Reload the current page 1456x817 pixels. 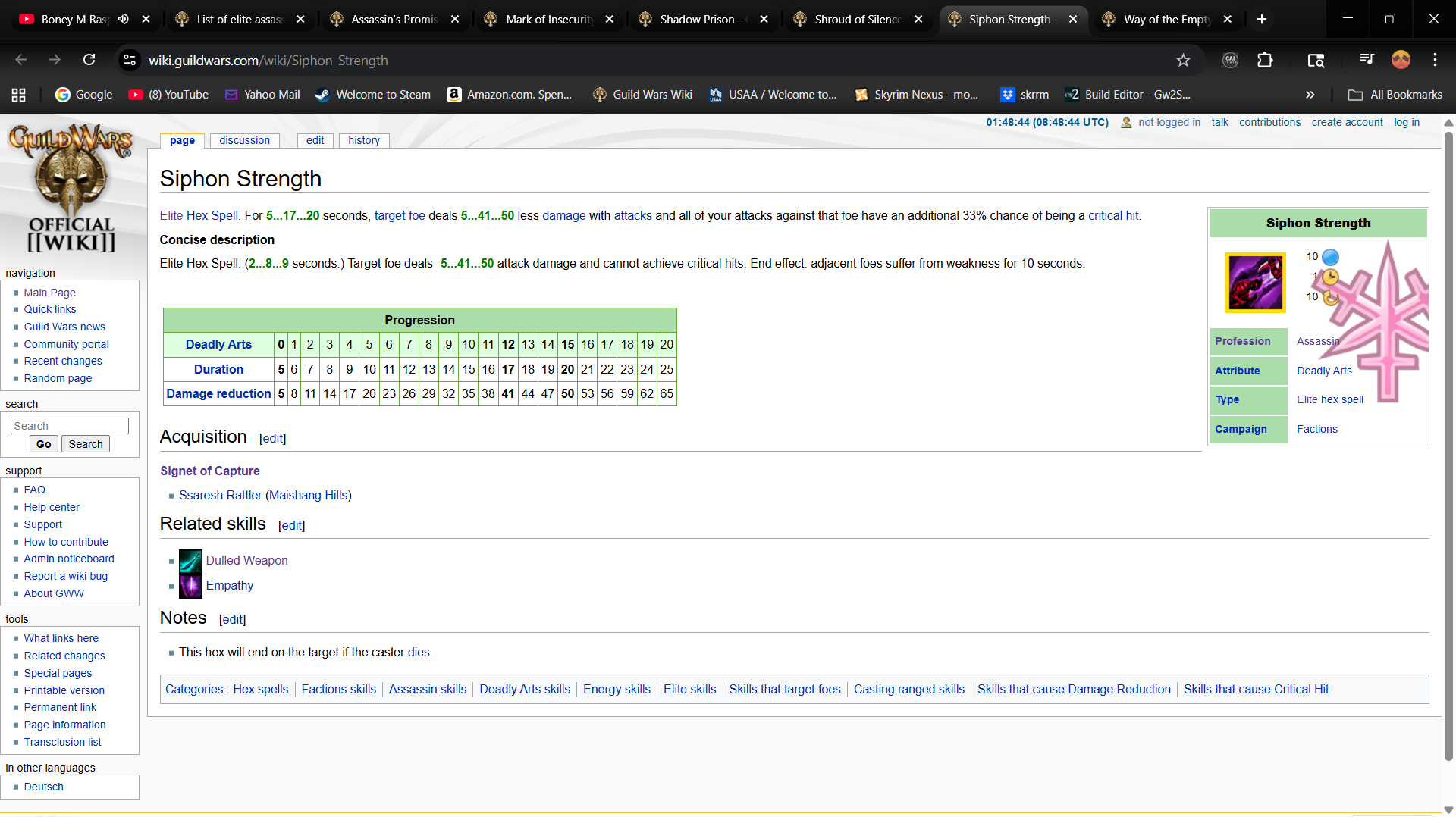click(x=89, y=61)
